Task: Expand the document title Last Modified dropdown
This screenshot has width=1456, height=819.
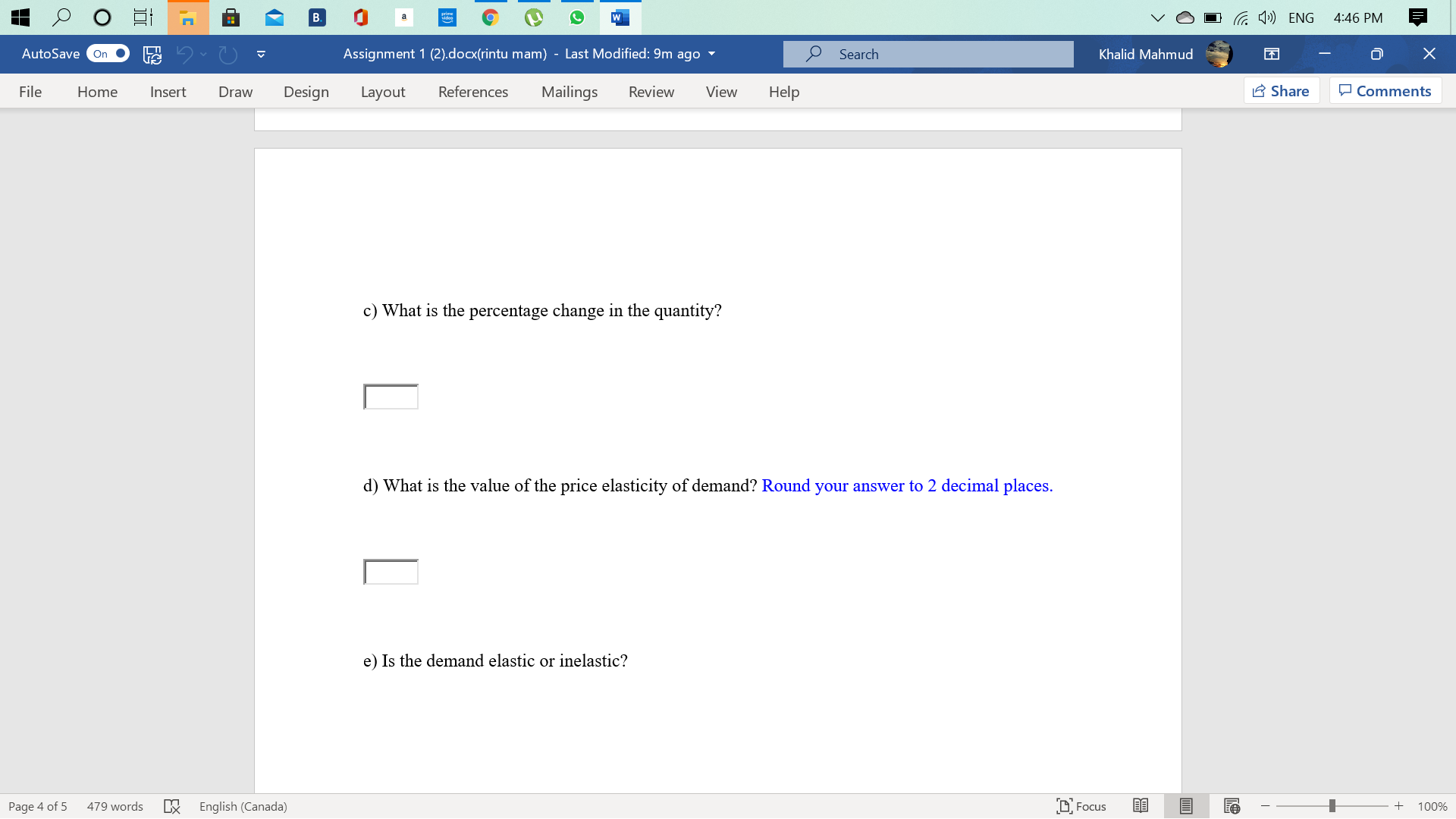Action: click(x=711, y=54)
